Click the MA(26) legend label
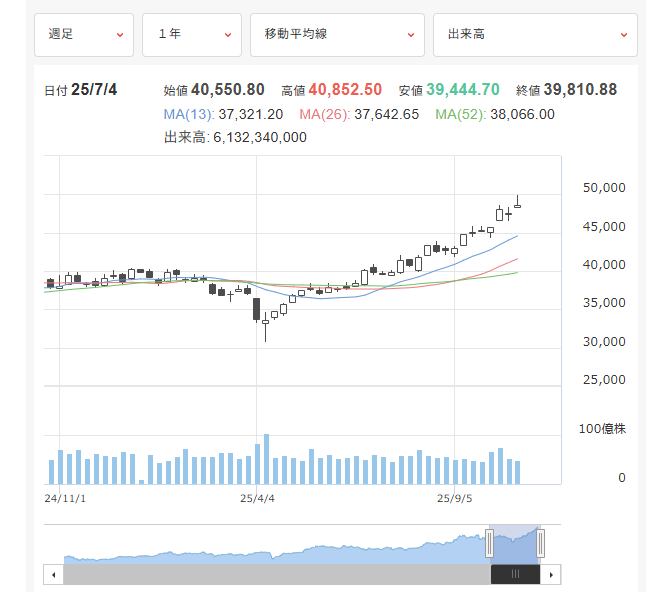Viewport: 651px width, 592px height. click(323, 114)
